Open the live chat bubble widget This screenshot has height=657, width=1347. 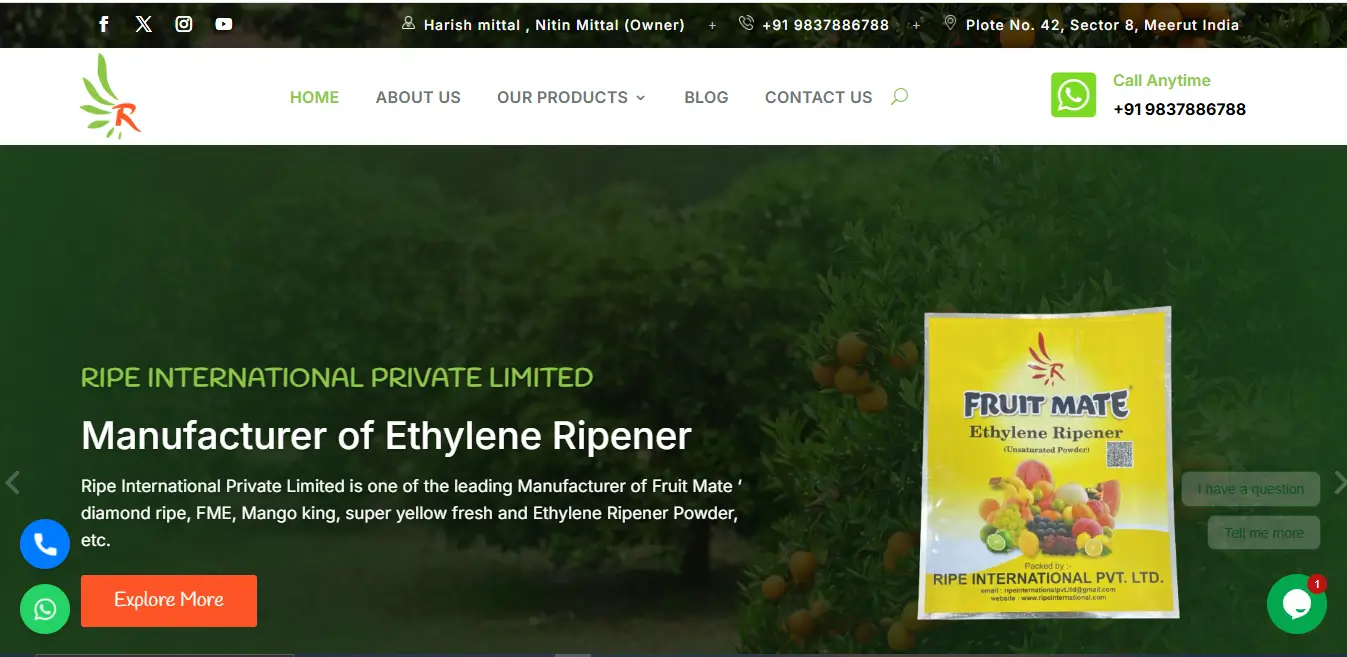coord(1296,604)
